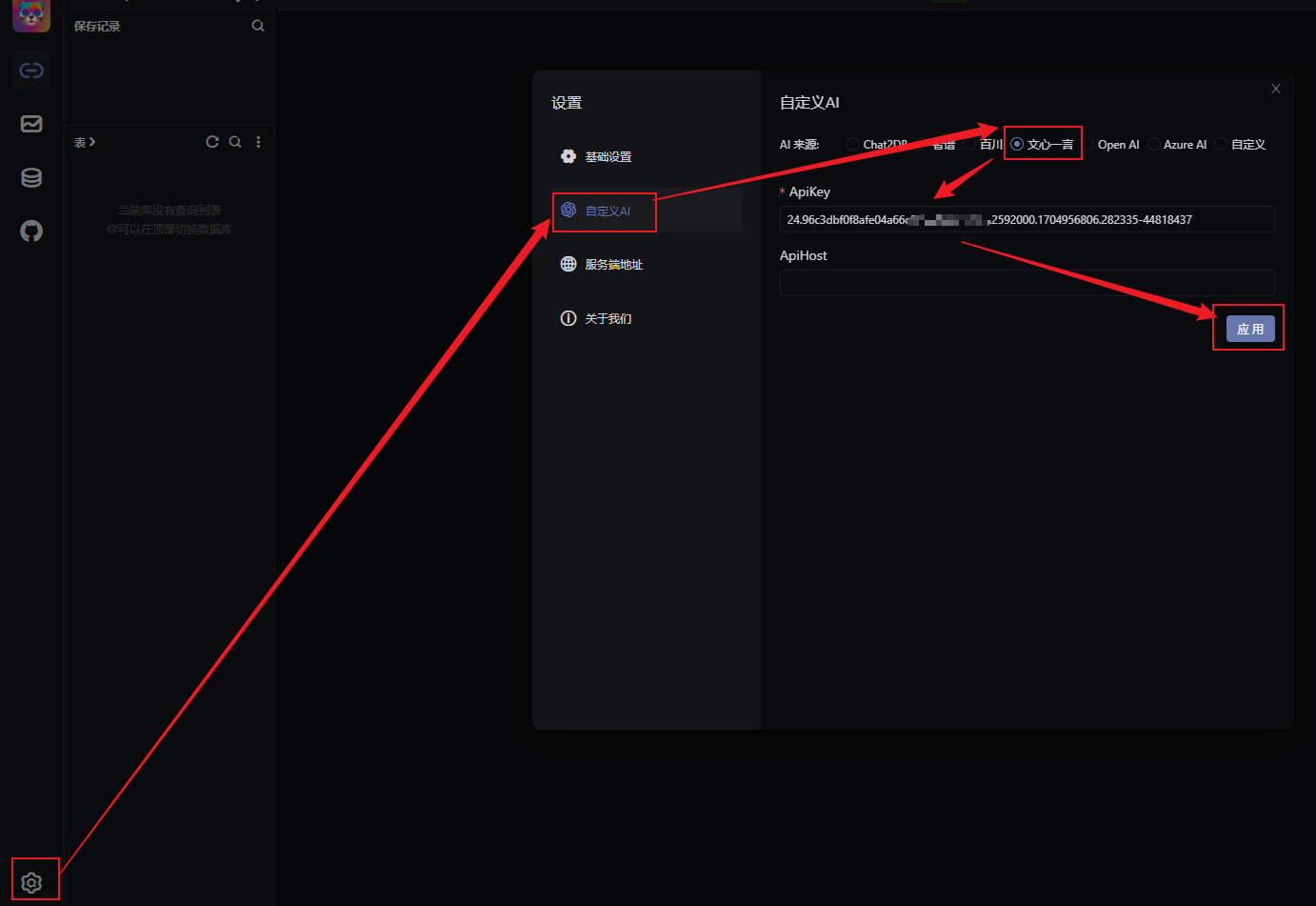Open 自定义AI settings tab

647,211
